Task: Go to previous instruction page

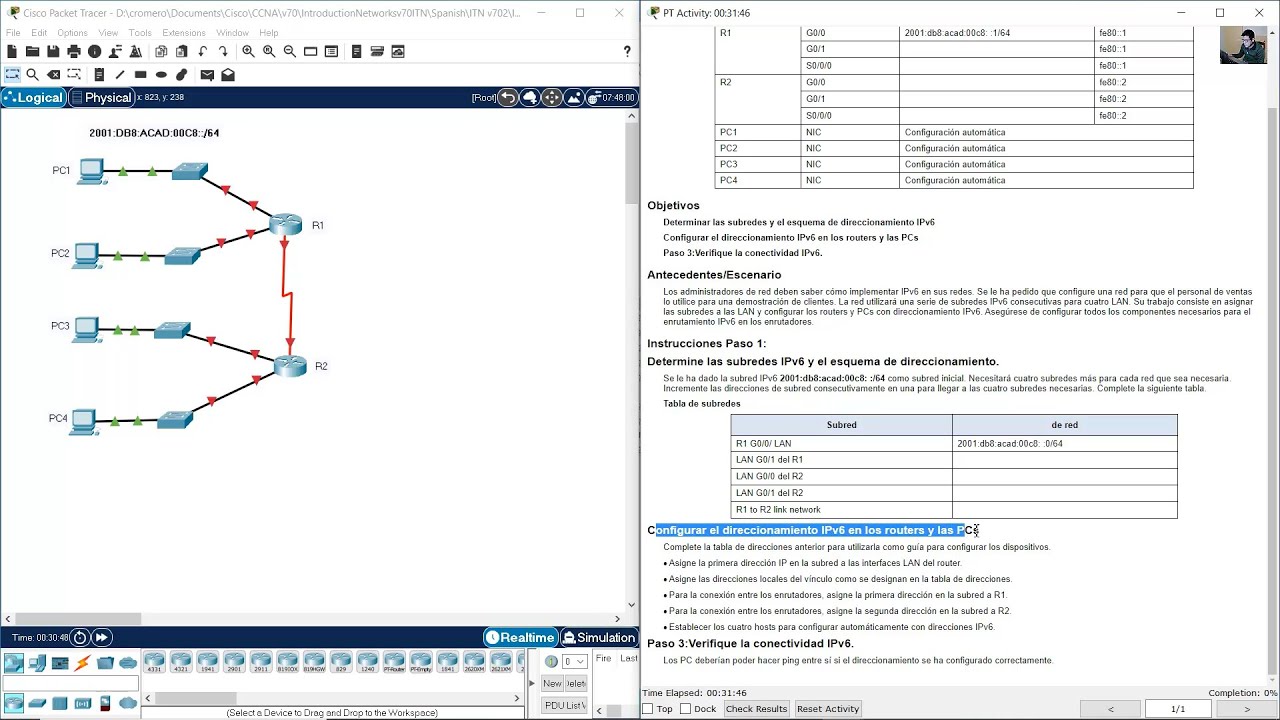Action: [x=1110, y=709]
